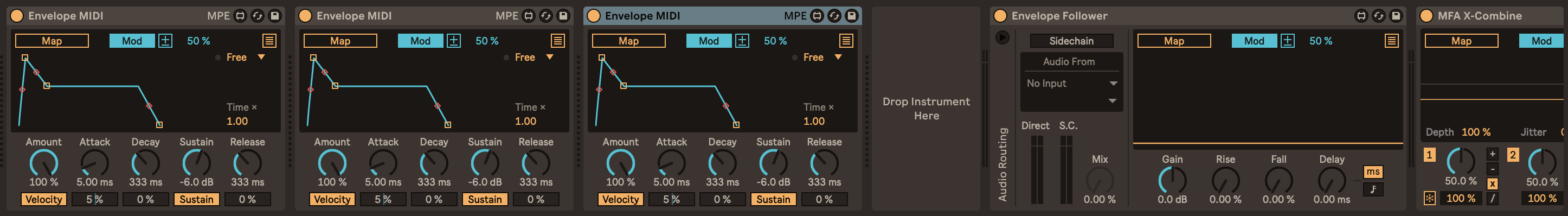Toggle Mod button in third Envelope MIDI
Screen dimensions: 1568x216
tap(709, 41)
